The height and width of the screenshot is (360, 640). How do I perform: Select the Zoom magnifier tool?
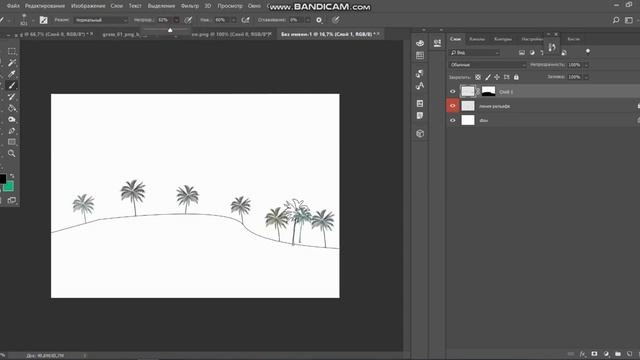(x=12, y=153)
